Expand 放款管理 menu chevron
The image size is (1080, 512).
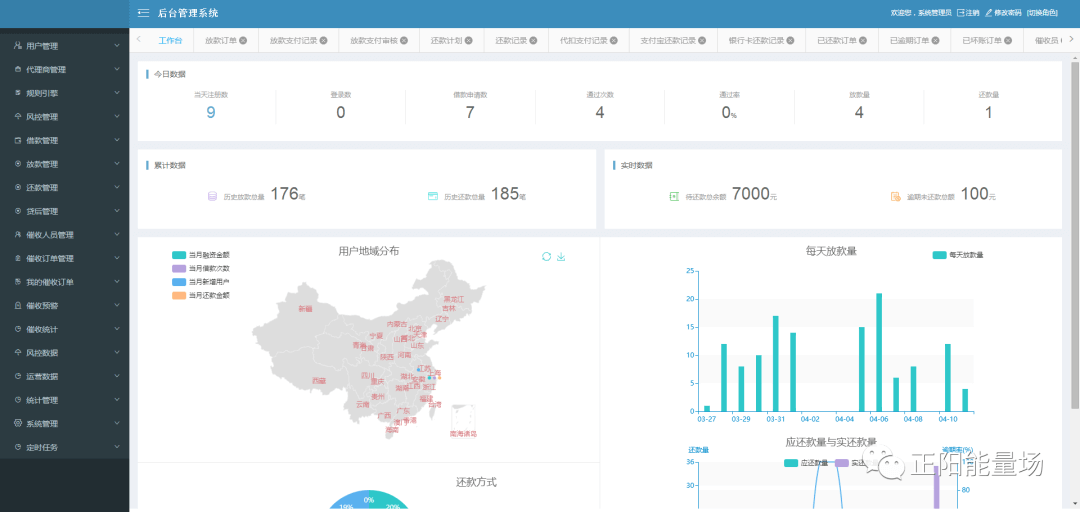(x=117, y=164)
